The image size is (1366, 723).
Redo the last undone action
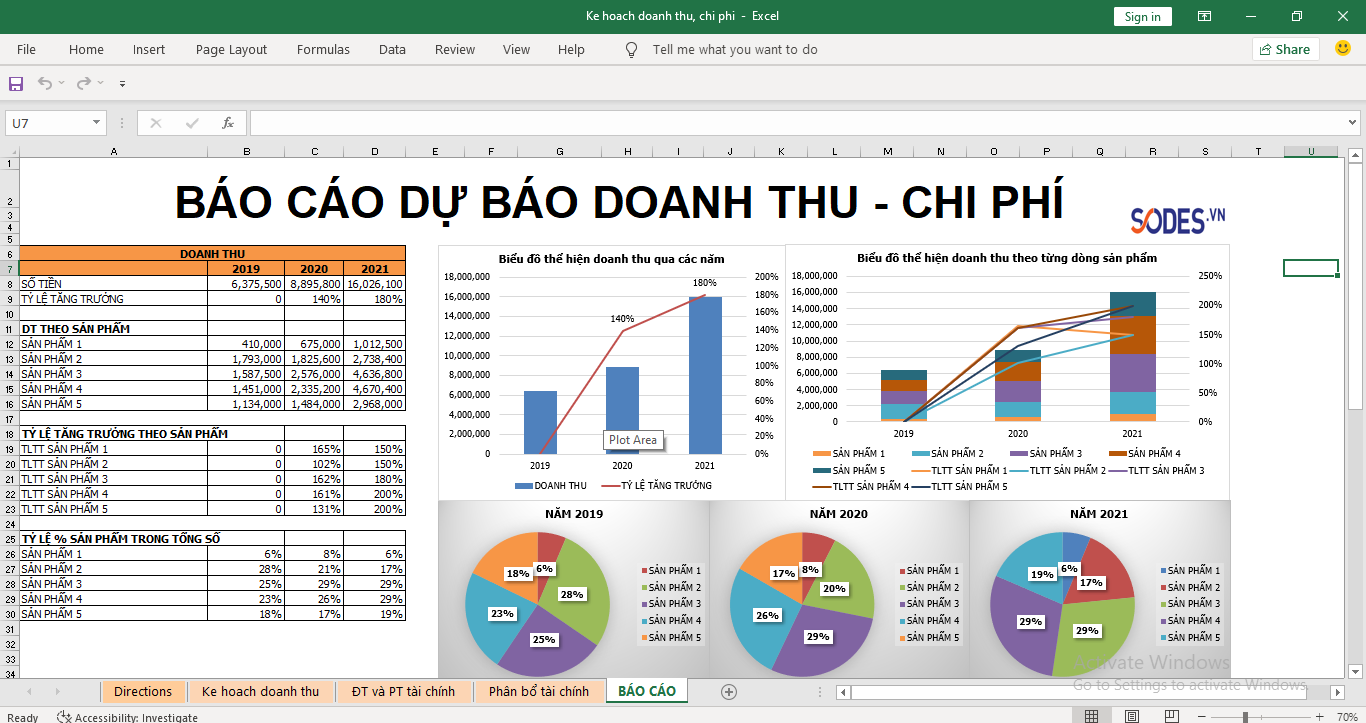(x=84, y=83)
